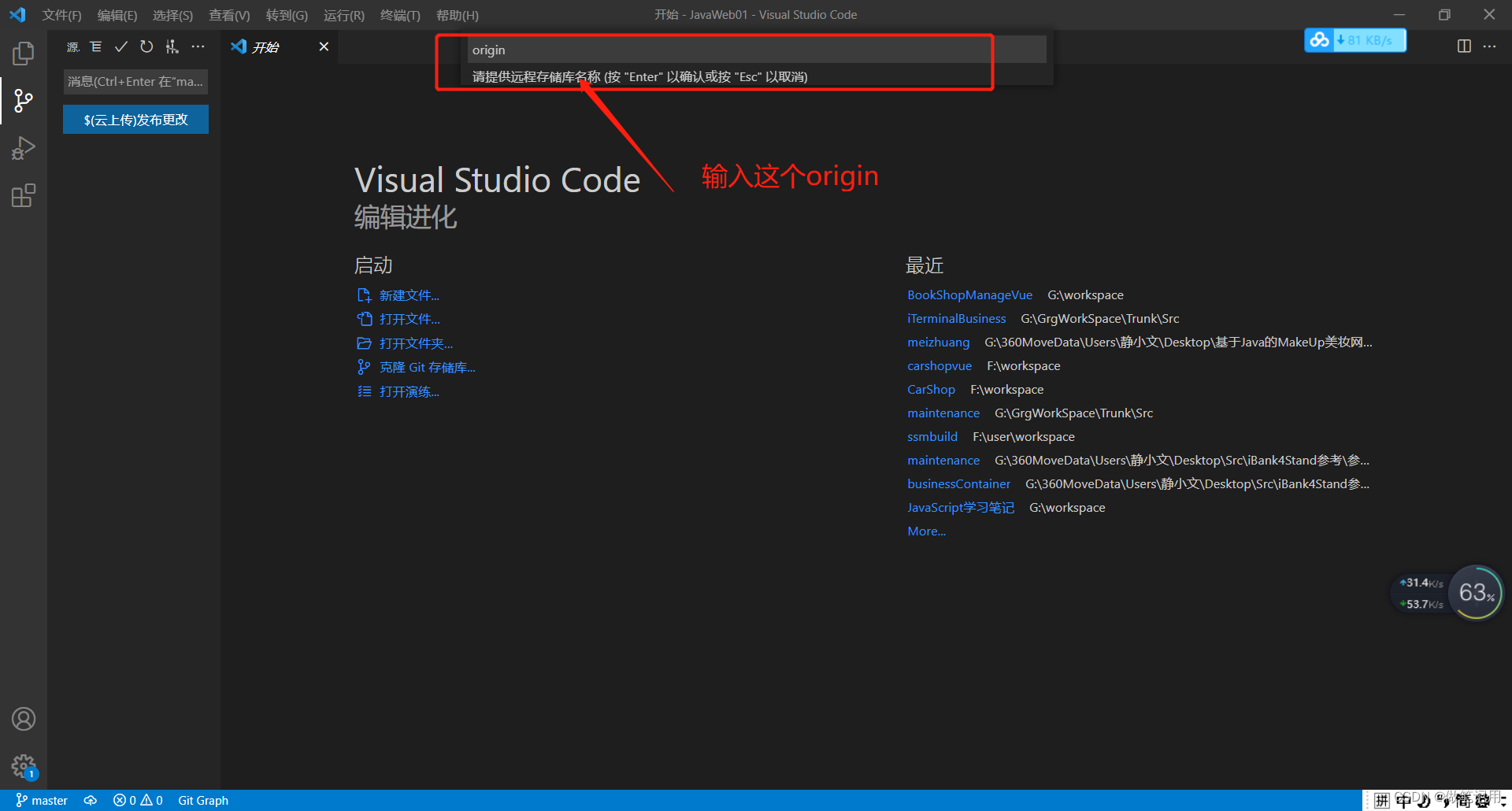
Task: Open recent project iTerminalBusiness
Action: 956,319
